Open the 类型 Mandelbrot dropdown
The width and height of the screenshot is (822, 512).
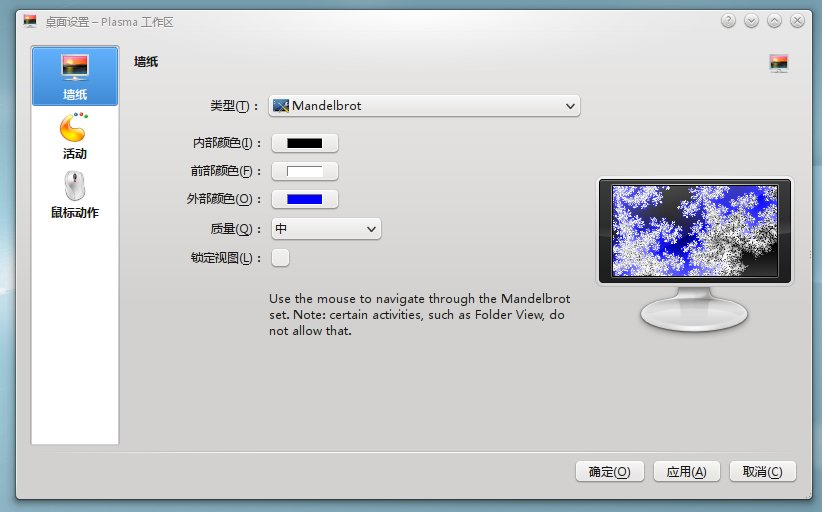(x=424, y=106)
